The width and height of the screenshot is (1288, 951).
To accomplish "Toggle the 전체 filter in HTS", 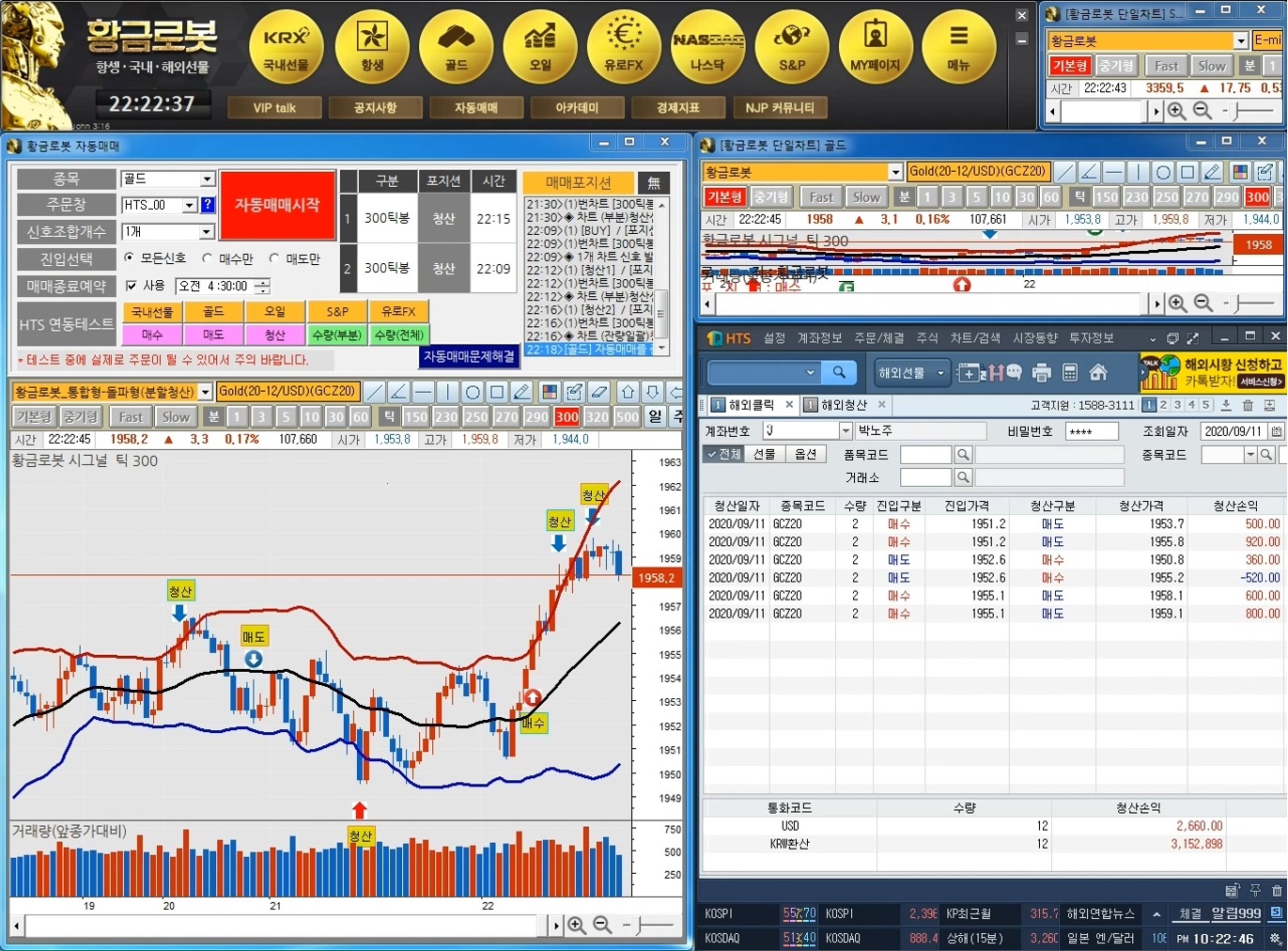I will tap(723, 454).
